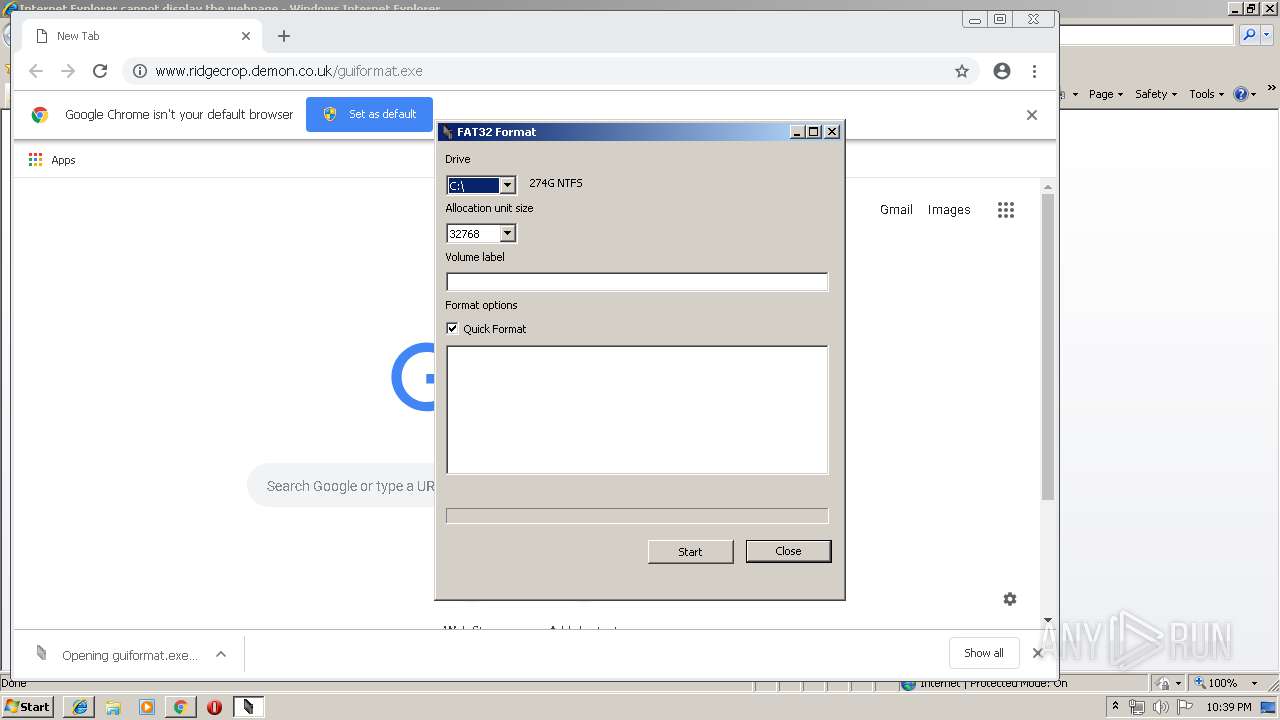The height and width of the screenshot is (720, 1280).
Task: Open the Tools menu in Internet Explorer
Action: 1207,94
